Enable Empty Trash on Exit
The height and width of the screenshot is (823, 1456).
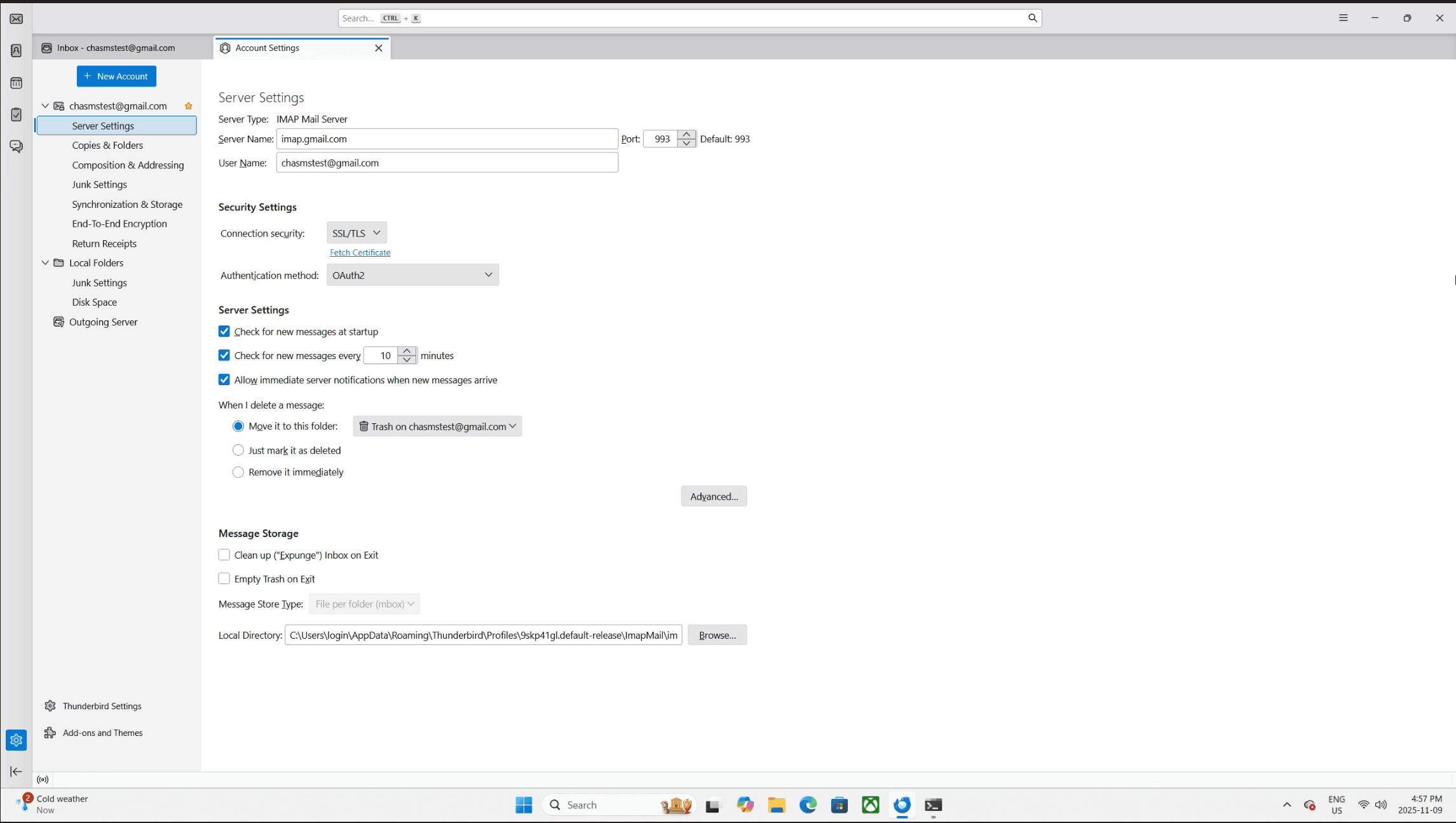pyautogui.click(x=224, y=579)
